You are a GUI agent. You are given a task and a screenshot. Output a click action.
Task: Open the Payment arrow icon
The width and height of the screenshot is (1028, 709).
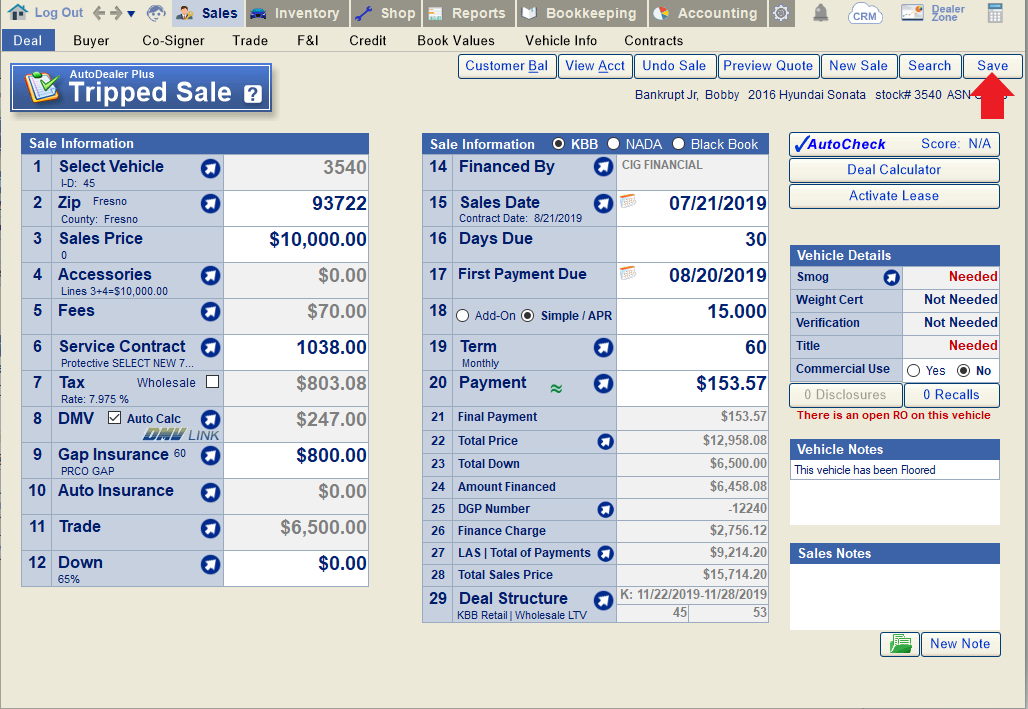pyautogui.click(x=603, y=384)
